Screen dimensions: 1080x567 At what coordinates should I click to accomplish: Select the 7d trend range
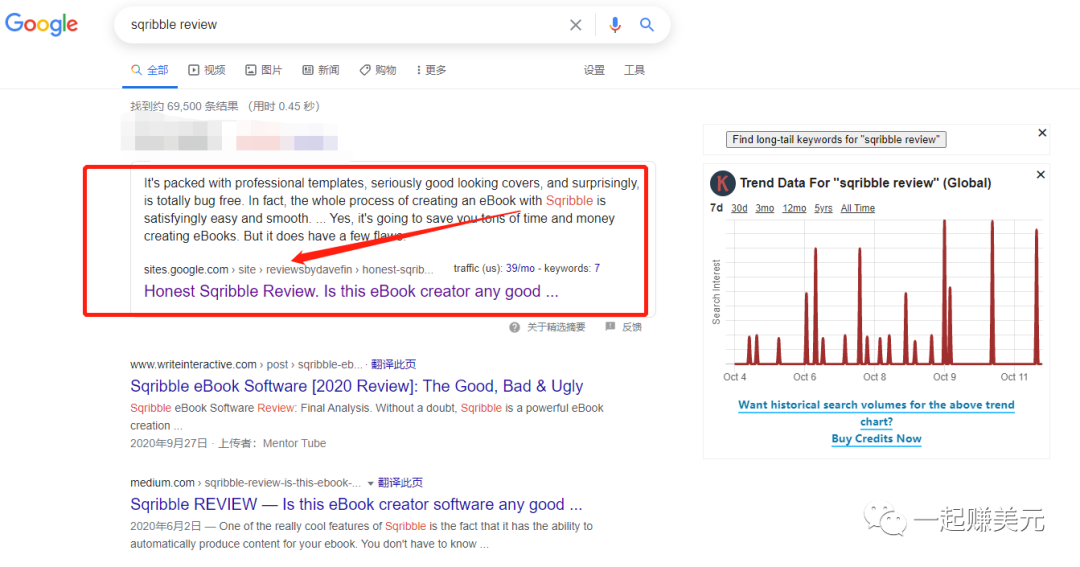[716, 208]
